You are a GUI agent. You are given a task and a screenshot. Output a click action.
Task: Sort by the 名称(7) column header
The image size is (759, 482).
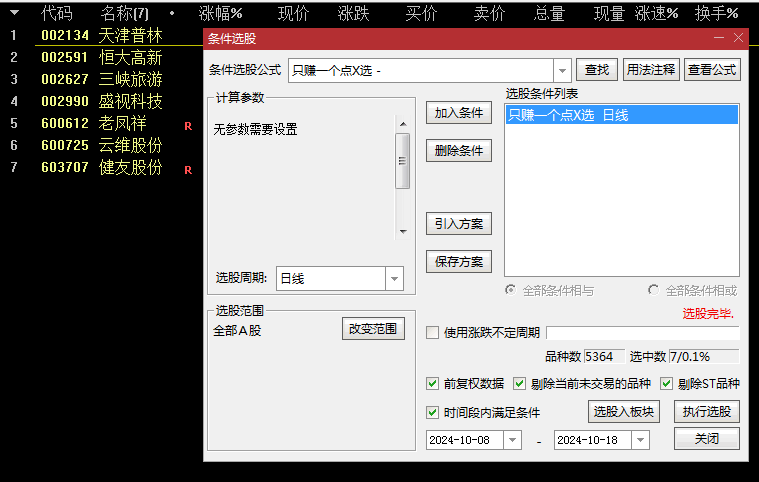[x=124, y=14]
